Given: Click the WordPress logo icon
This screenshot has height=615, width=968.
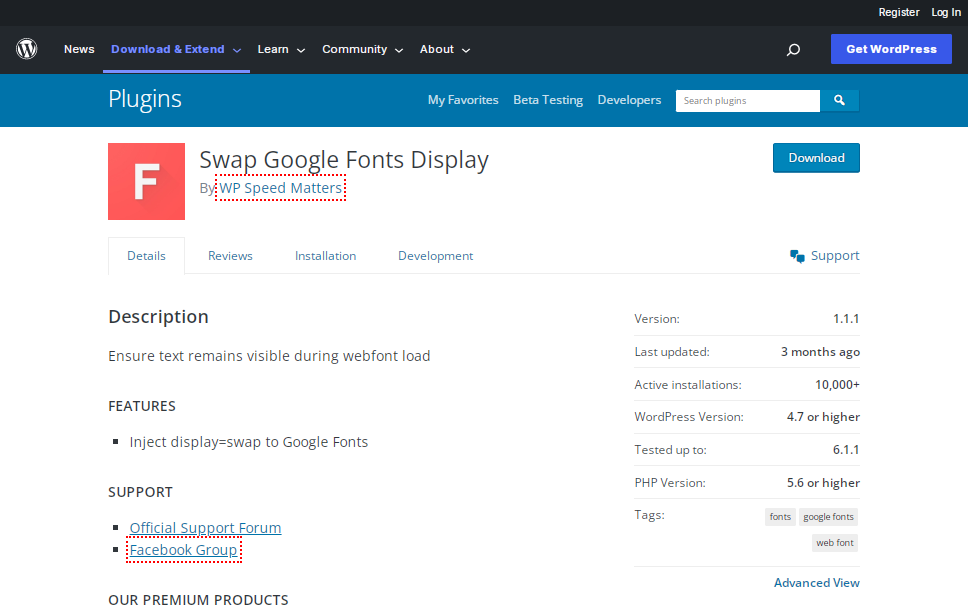Looking at the screenshot, I should (26, 49).
